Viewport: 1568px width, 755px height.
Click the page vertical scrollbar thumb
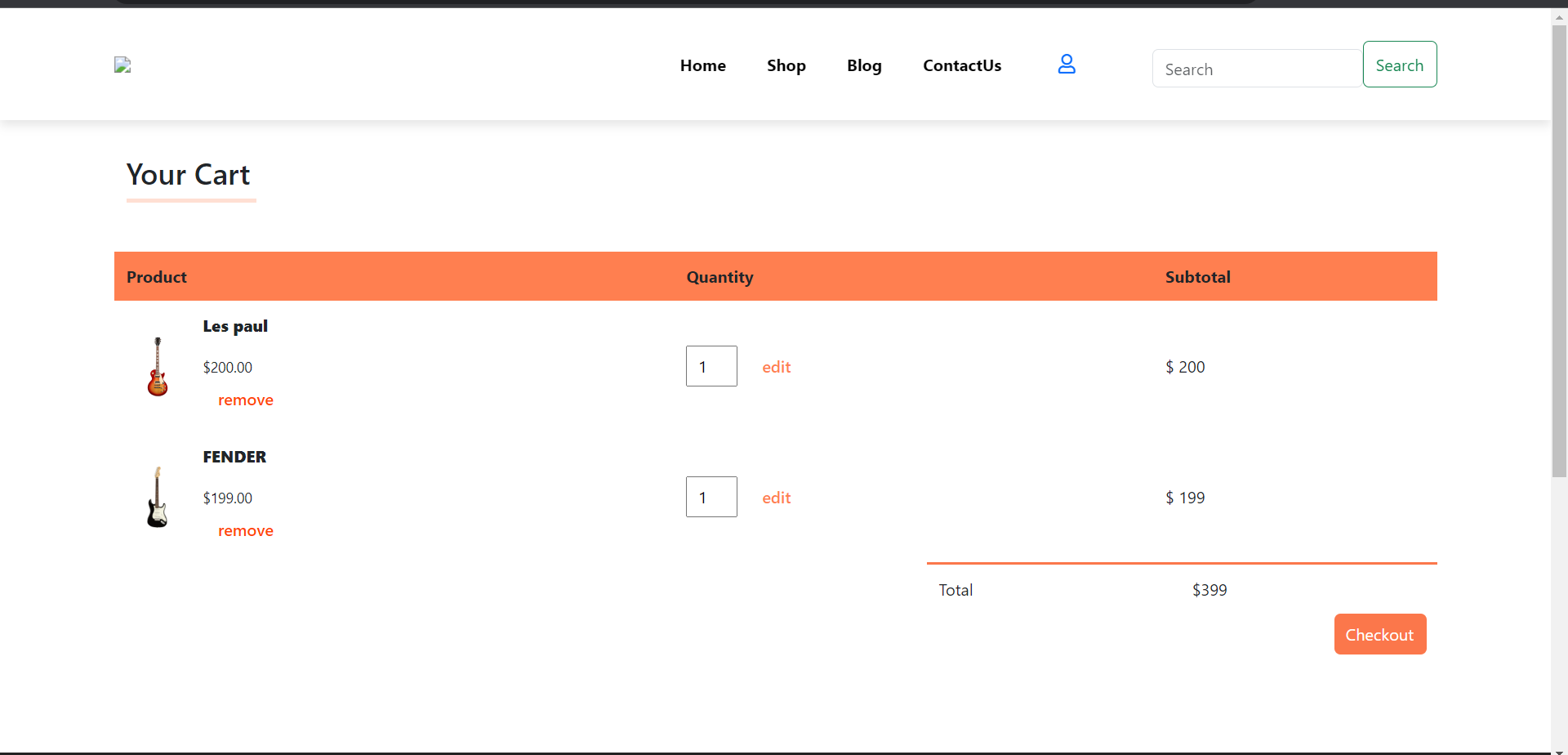[x=1559, y=245]
